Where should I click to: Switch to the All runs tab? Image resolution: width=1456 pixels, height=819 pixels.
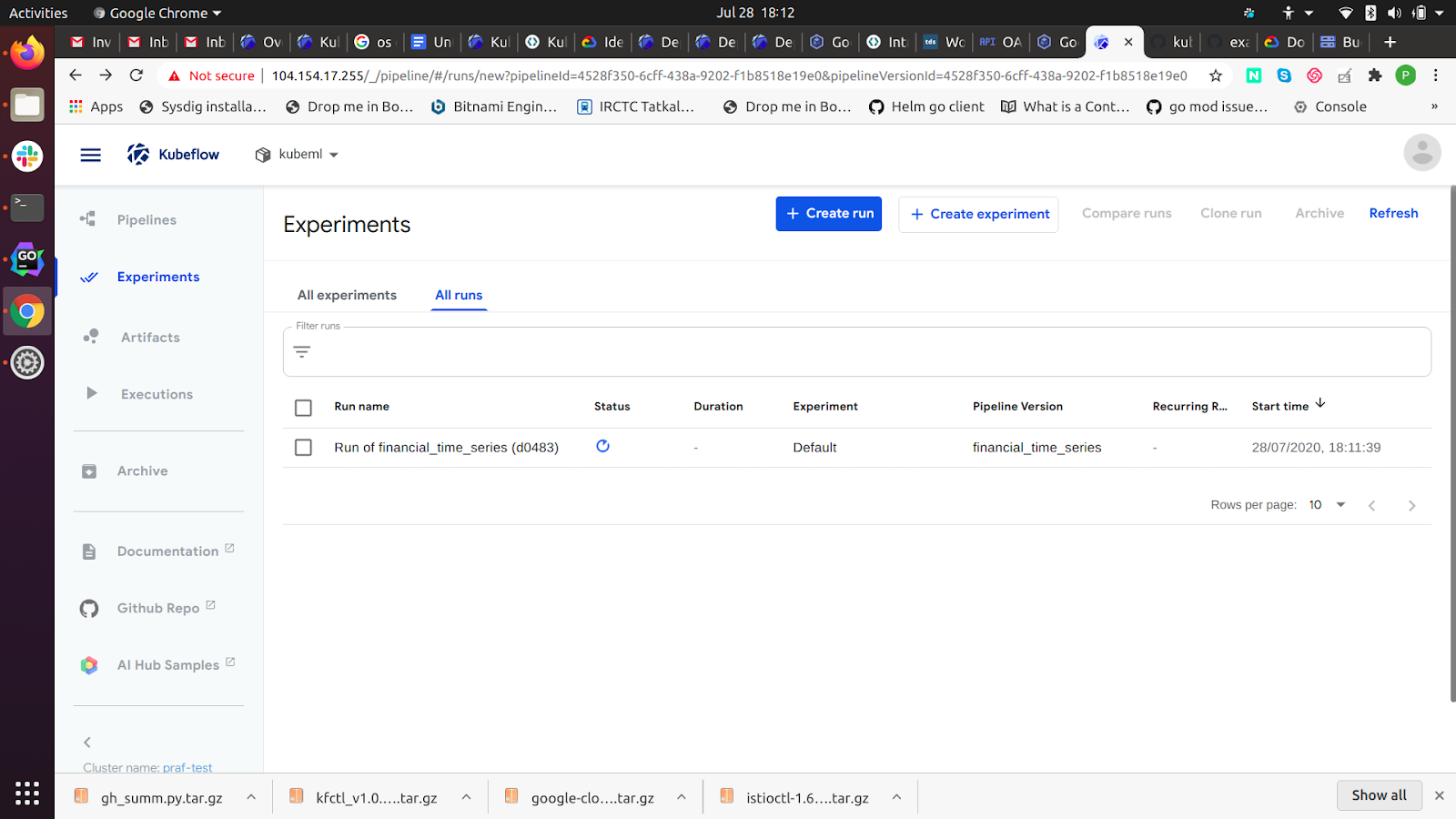pos(458,295)
